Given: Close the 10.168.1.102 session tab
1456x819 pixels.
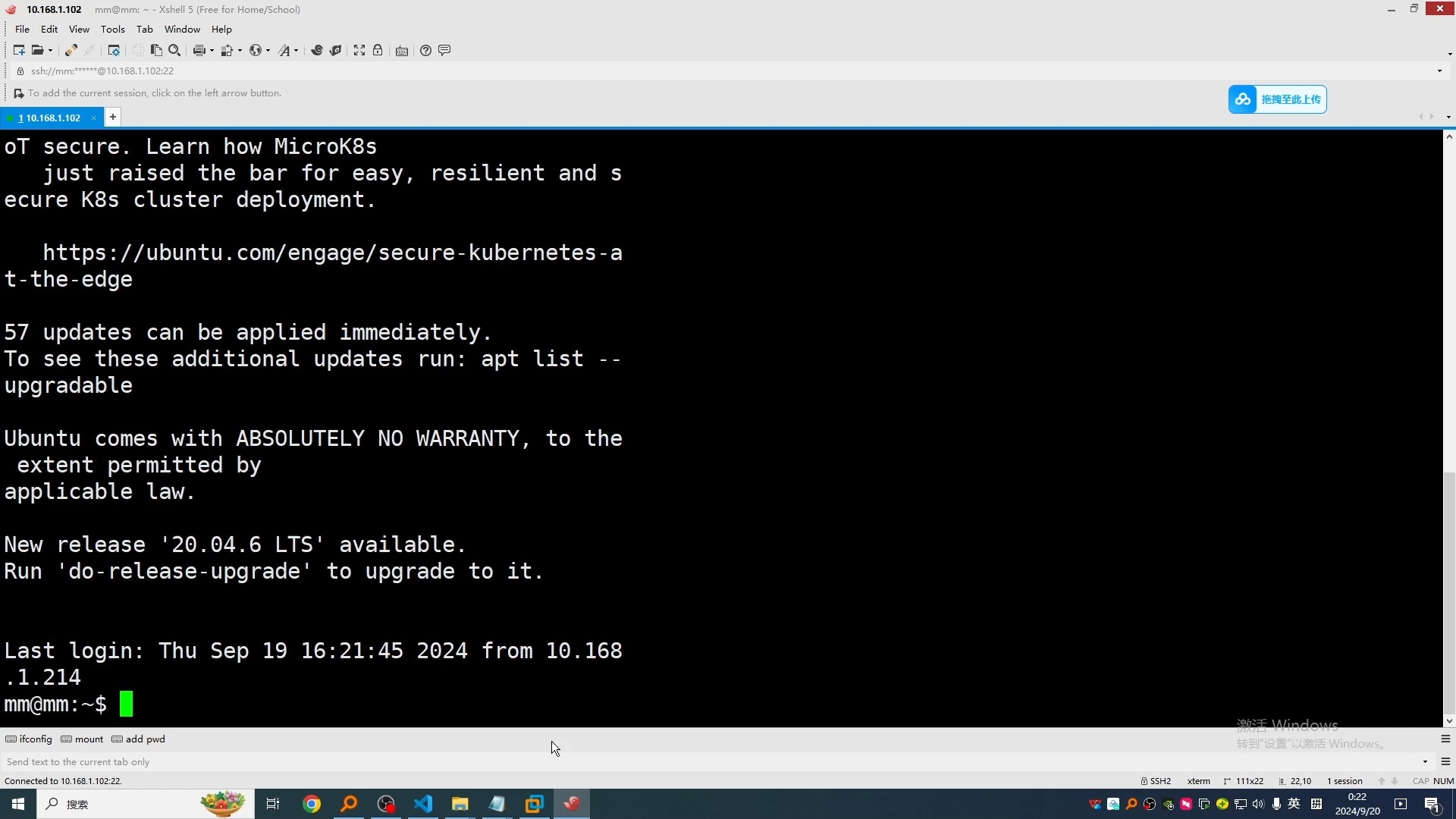Looking at the screenshot, I should tap(93, 118).
